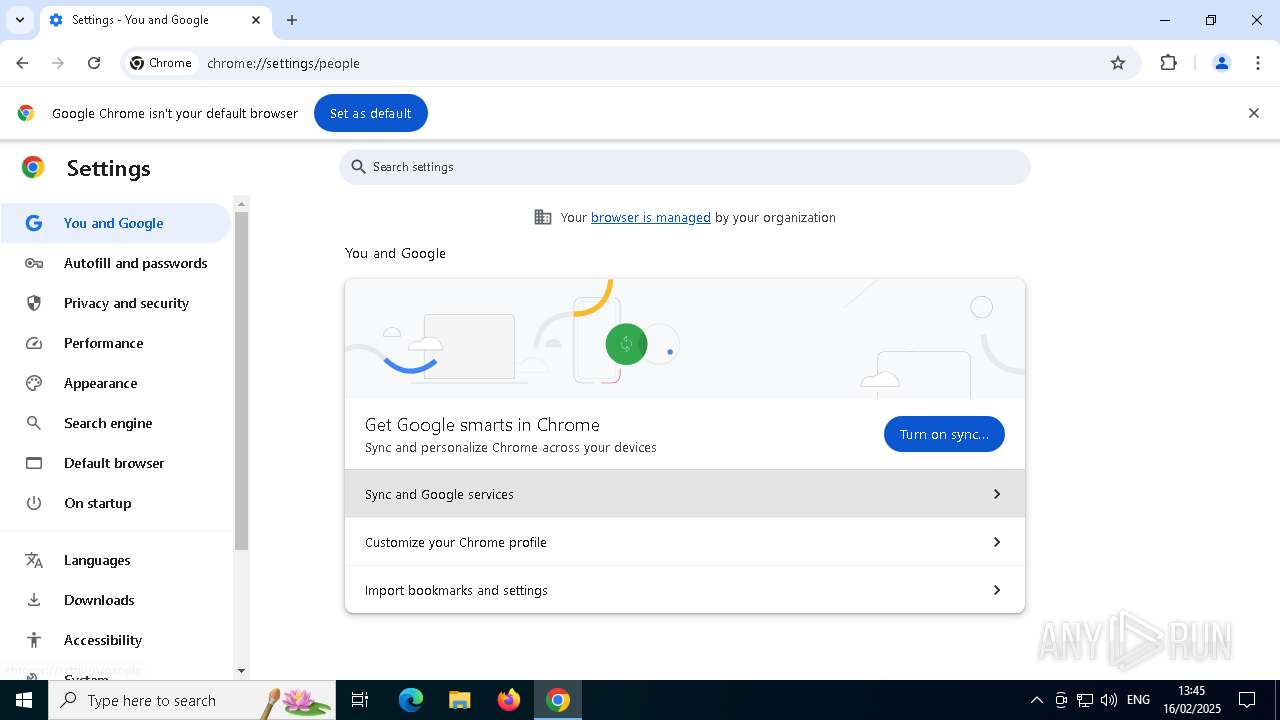
Task: Click sidebar scrollbar up arrow
Action: 241,204
